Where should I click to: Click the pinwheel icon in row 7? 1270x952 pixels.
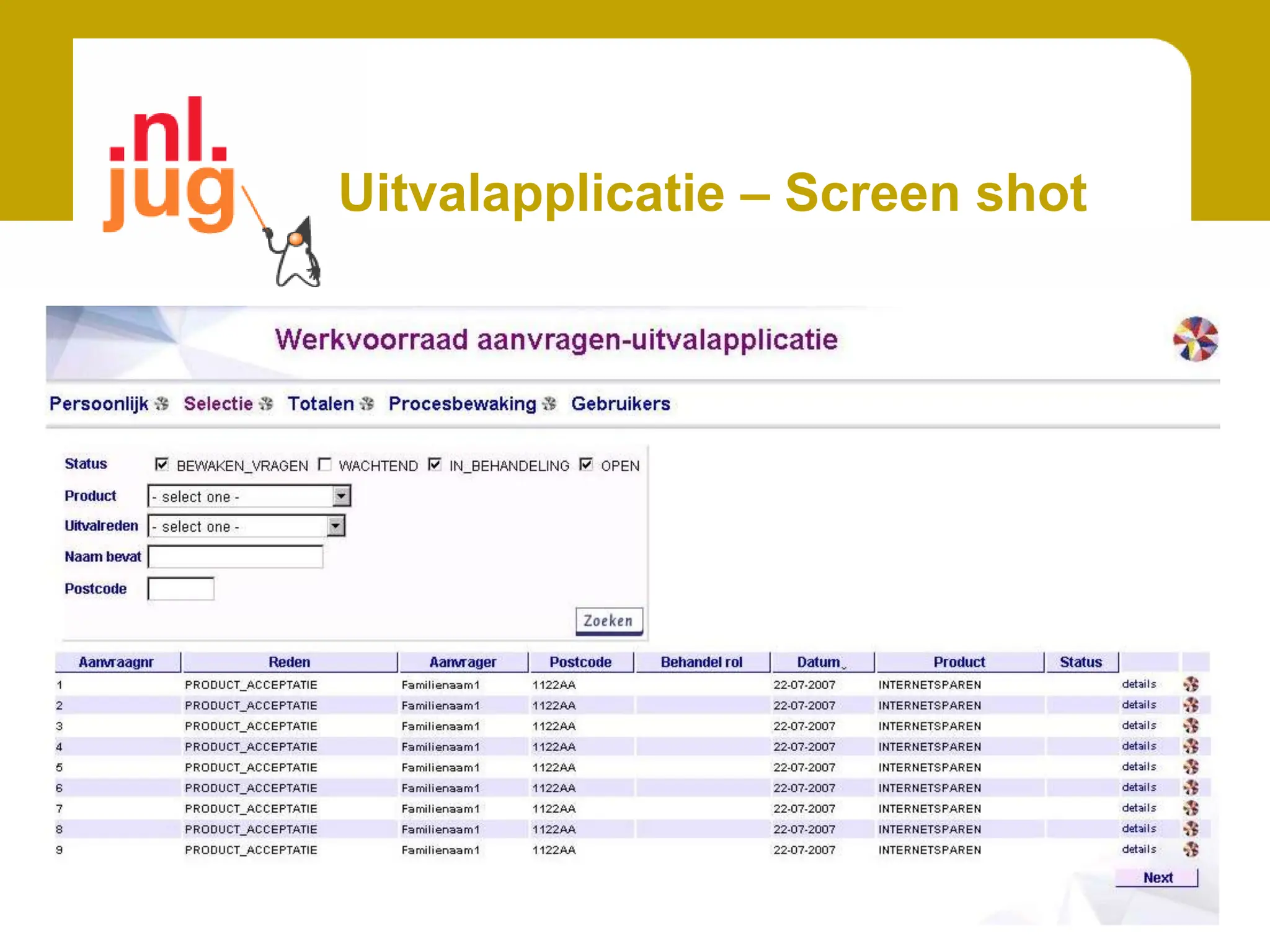[1191, 808]
